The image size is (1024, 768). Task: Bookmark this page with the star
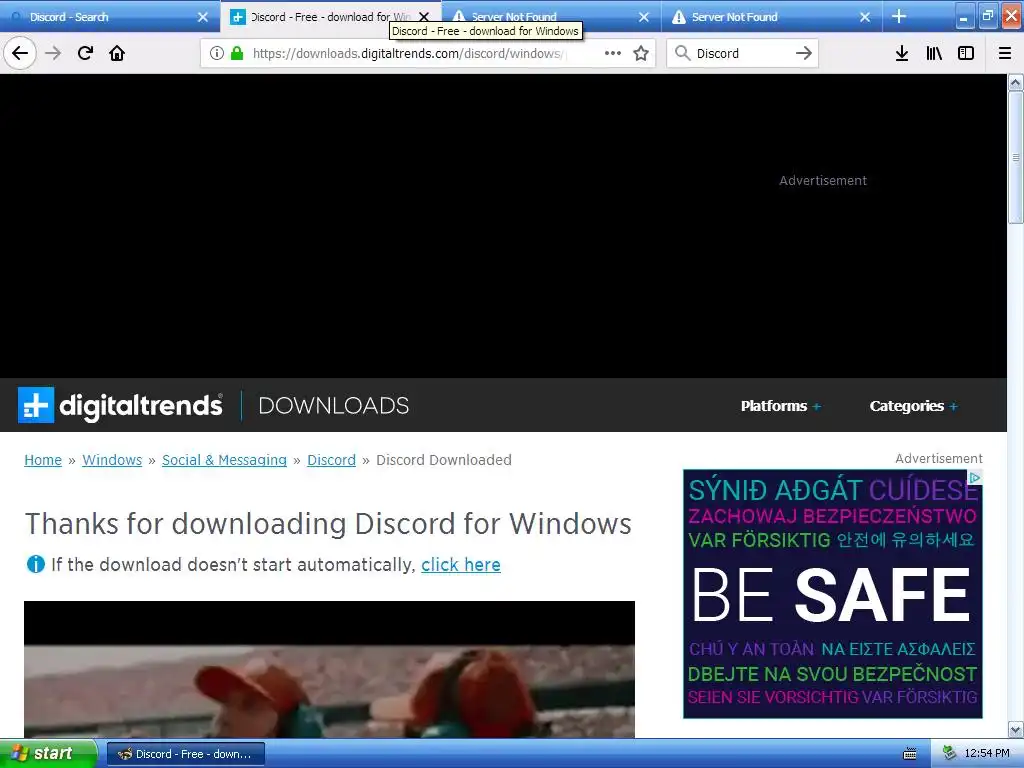[x=641, y=53]
